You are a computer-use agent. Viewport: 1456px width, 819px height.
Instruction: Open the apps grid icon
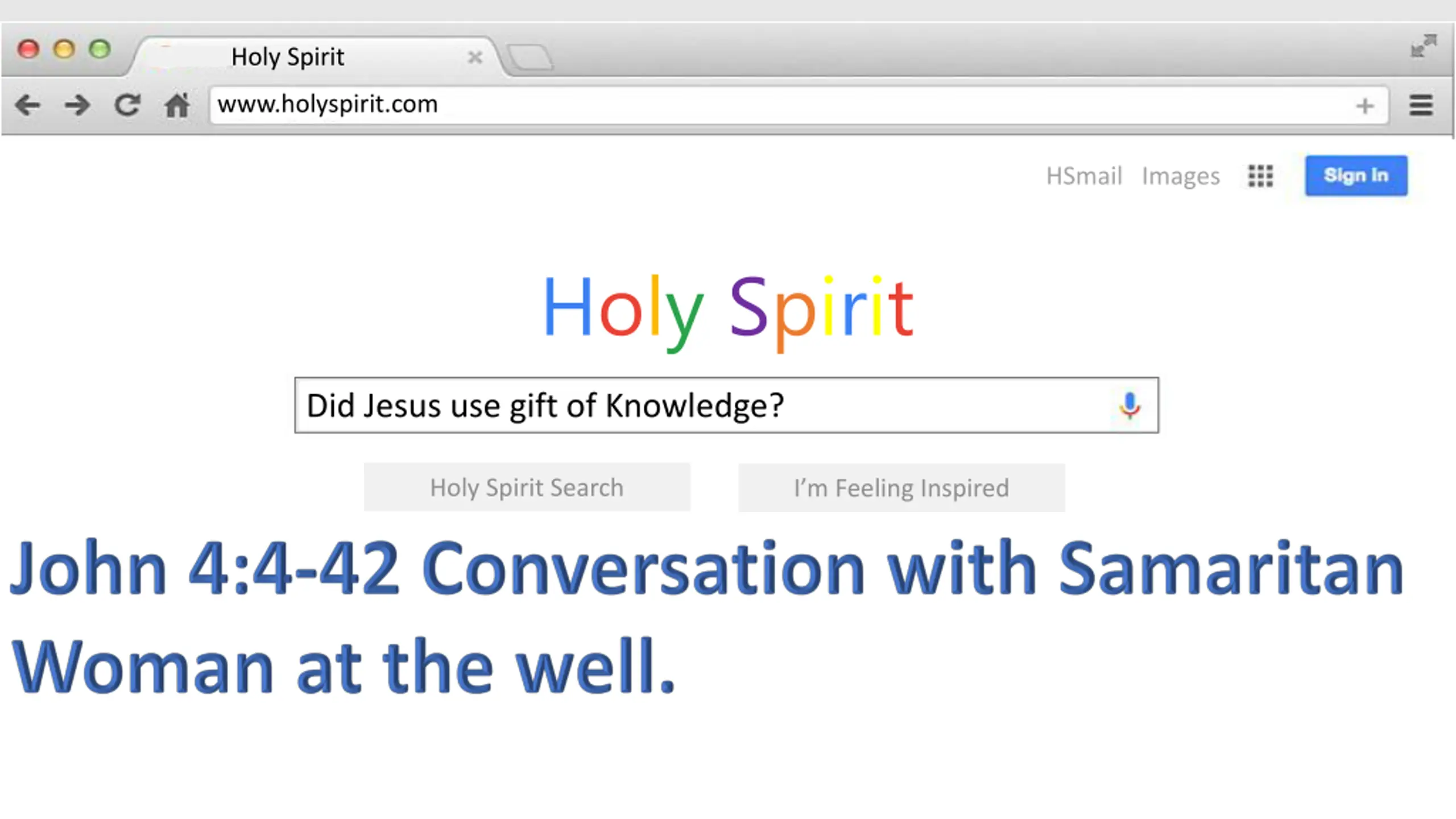pyautogui.click(x=1260, y=176)
